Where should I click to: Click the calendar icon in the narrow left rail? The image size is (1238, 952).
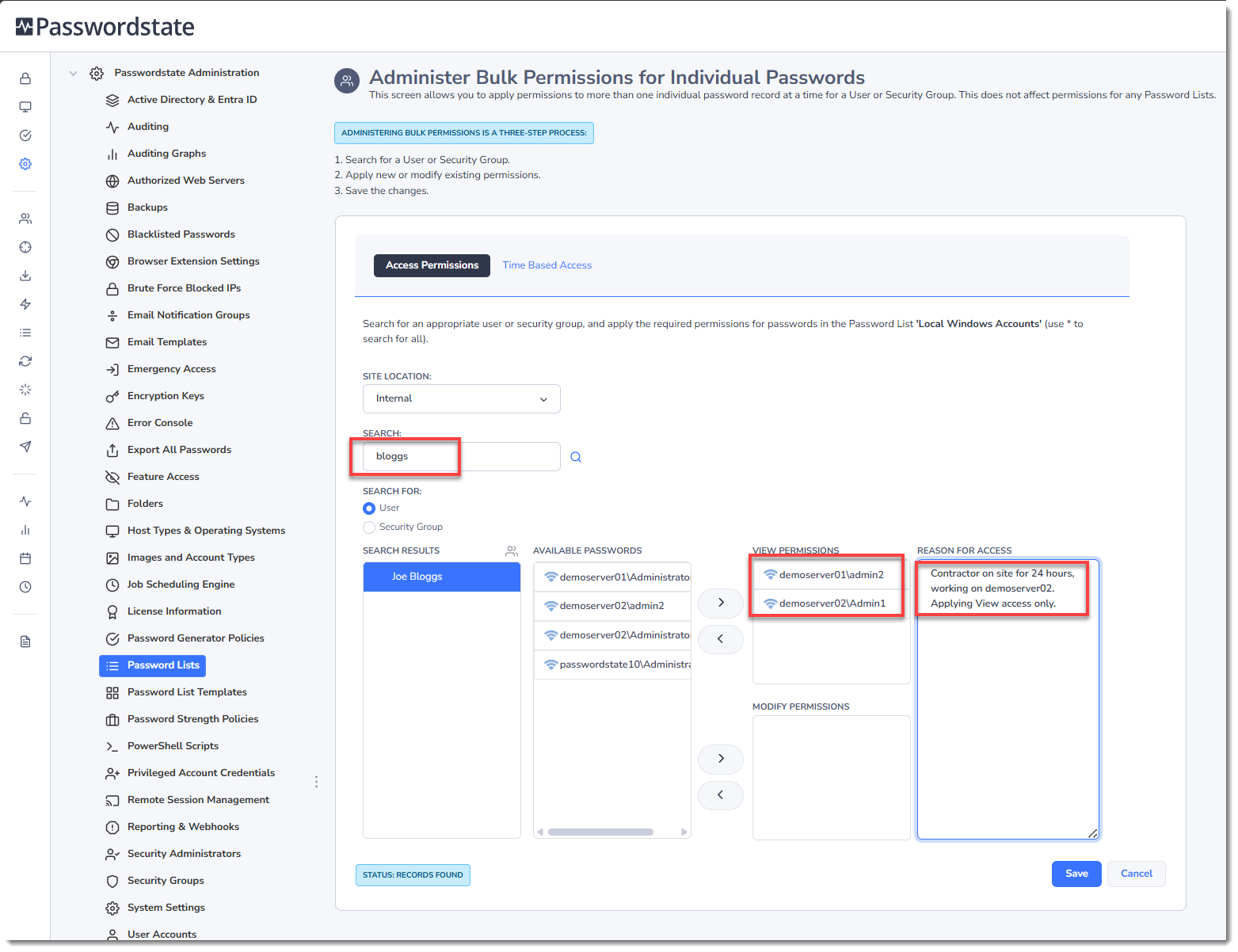(25, 558)
